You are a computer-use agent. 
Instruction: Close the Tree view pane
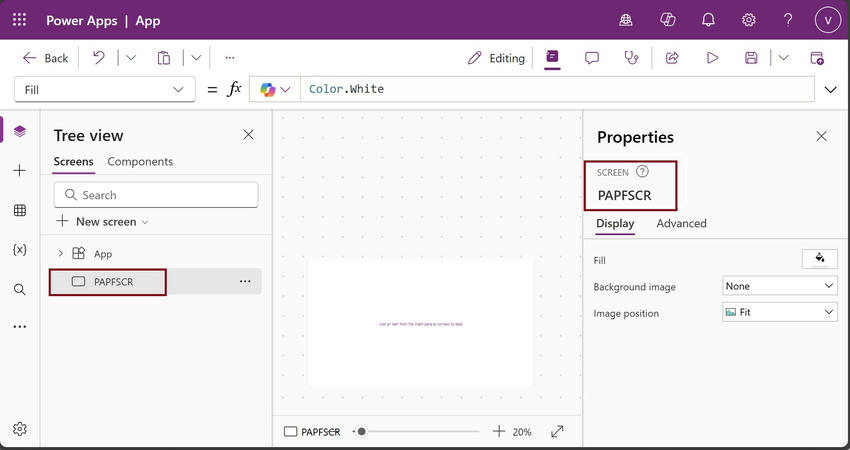248,135
